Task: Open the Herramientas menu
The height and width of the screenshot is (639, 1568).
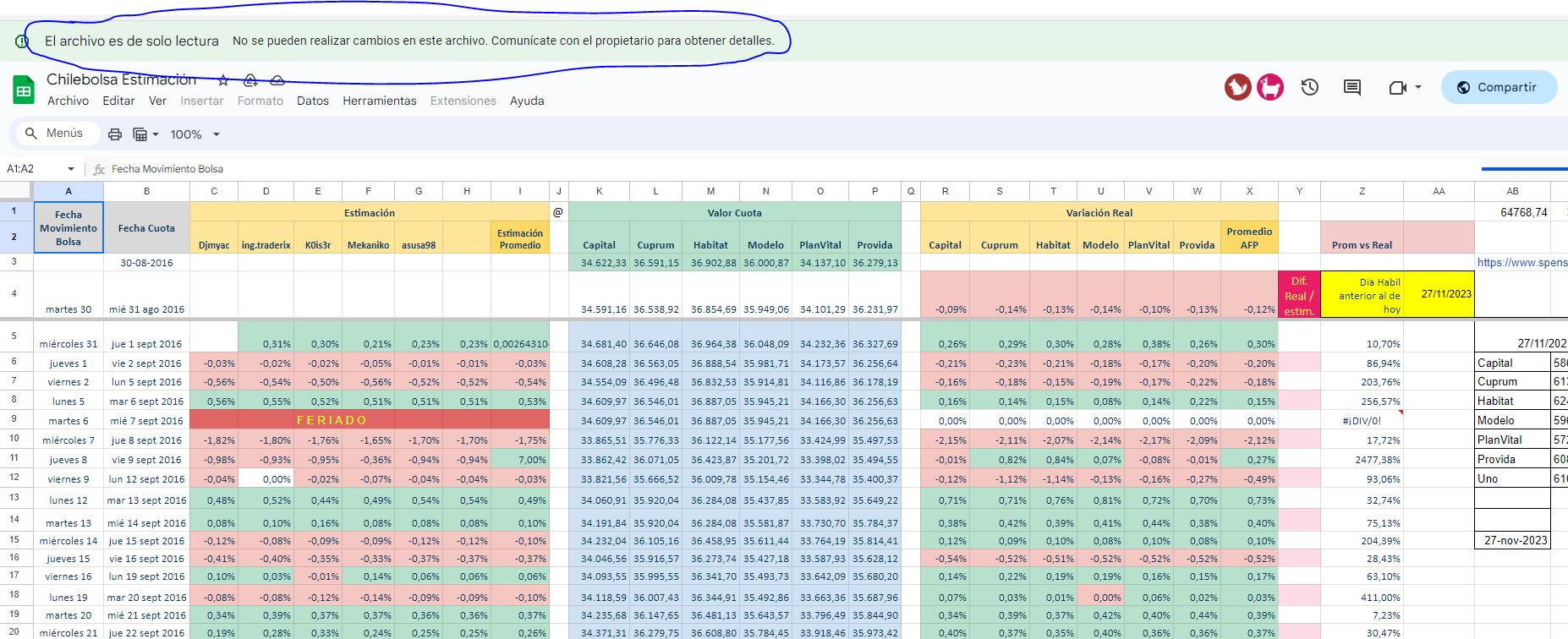Action: click(379, 101)
